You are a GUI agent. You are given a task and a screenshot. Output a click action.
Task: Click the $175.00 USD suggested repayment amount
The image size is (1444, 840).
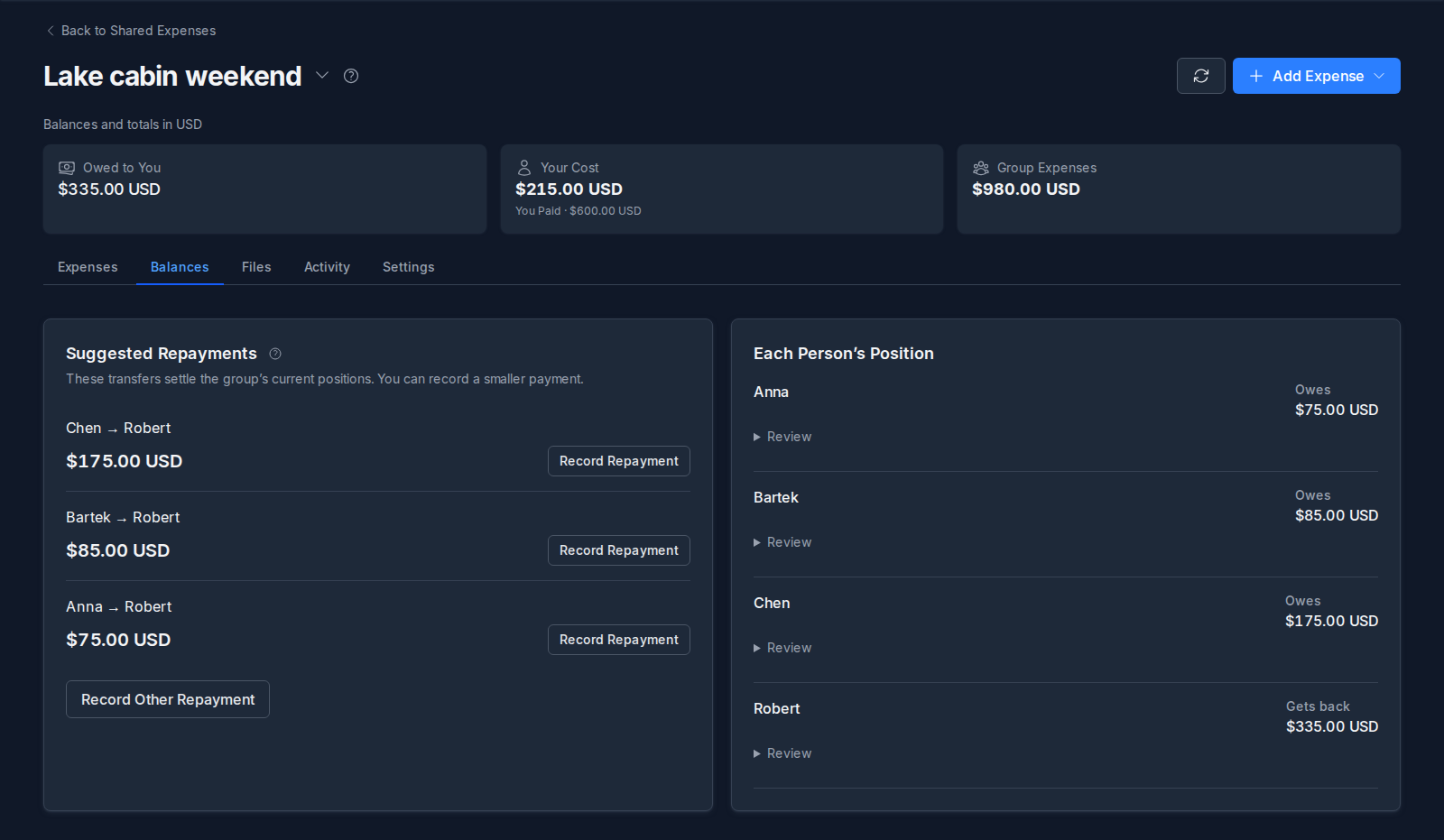(x=125, y=461)
